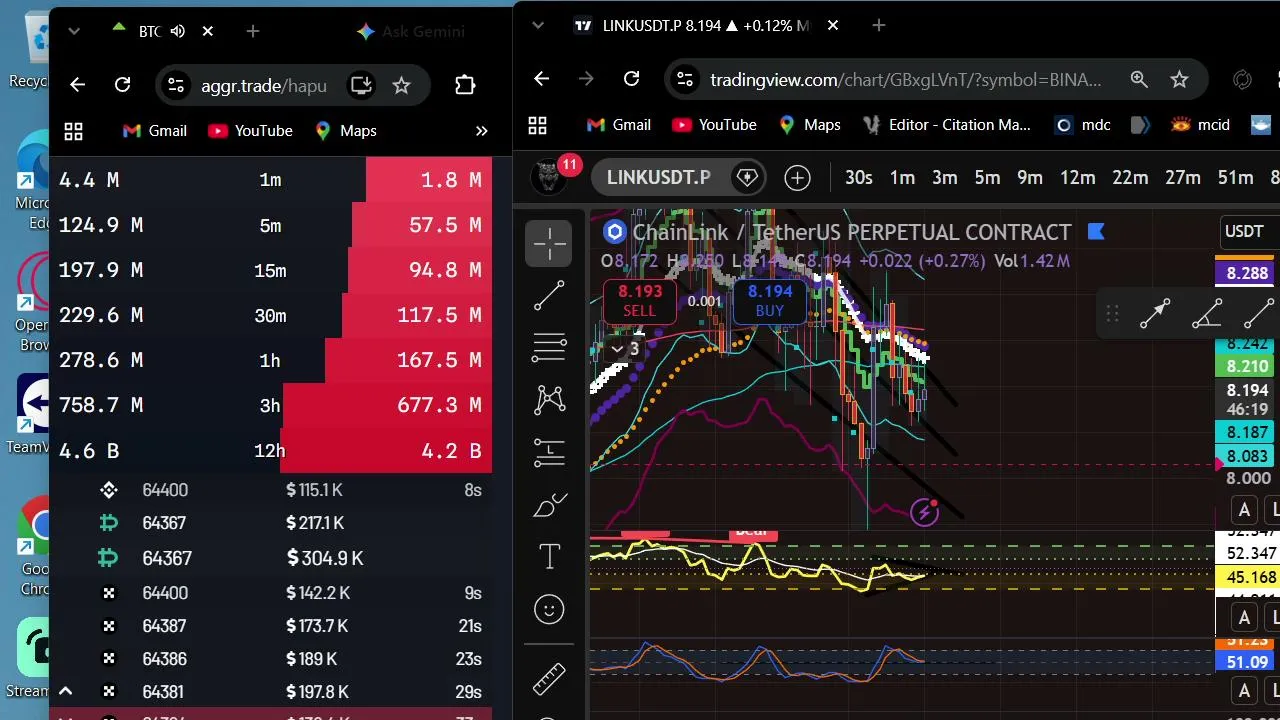Open the forecasting and measurement tools

pos(549,453)
